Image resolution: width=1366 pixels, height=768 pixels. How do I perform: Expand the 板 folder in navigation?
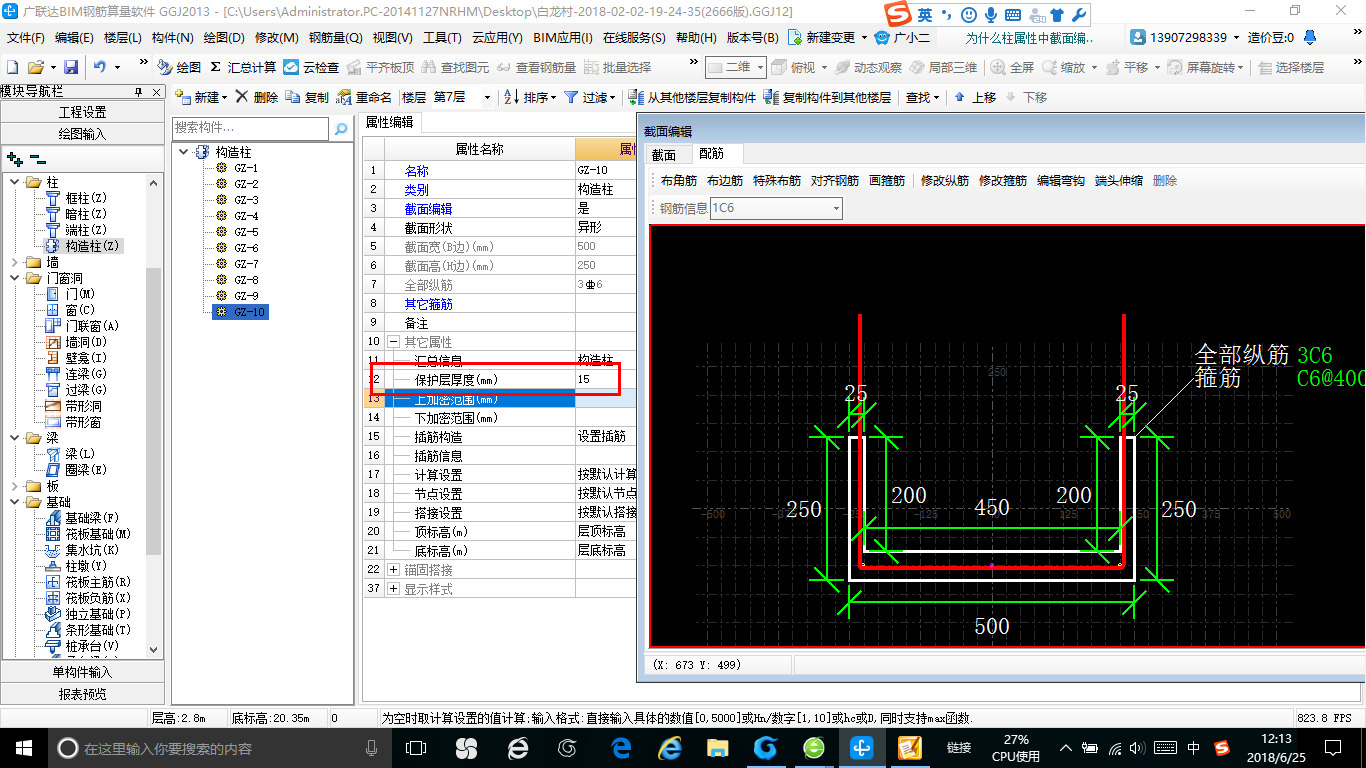point(15,486)
